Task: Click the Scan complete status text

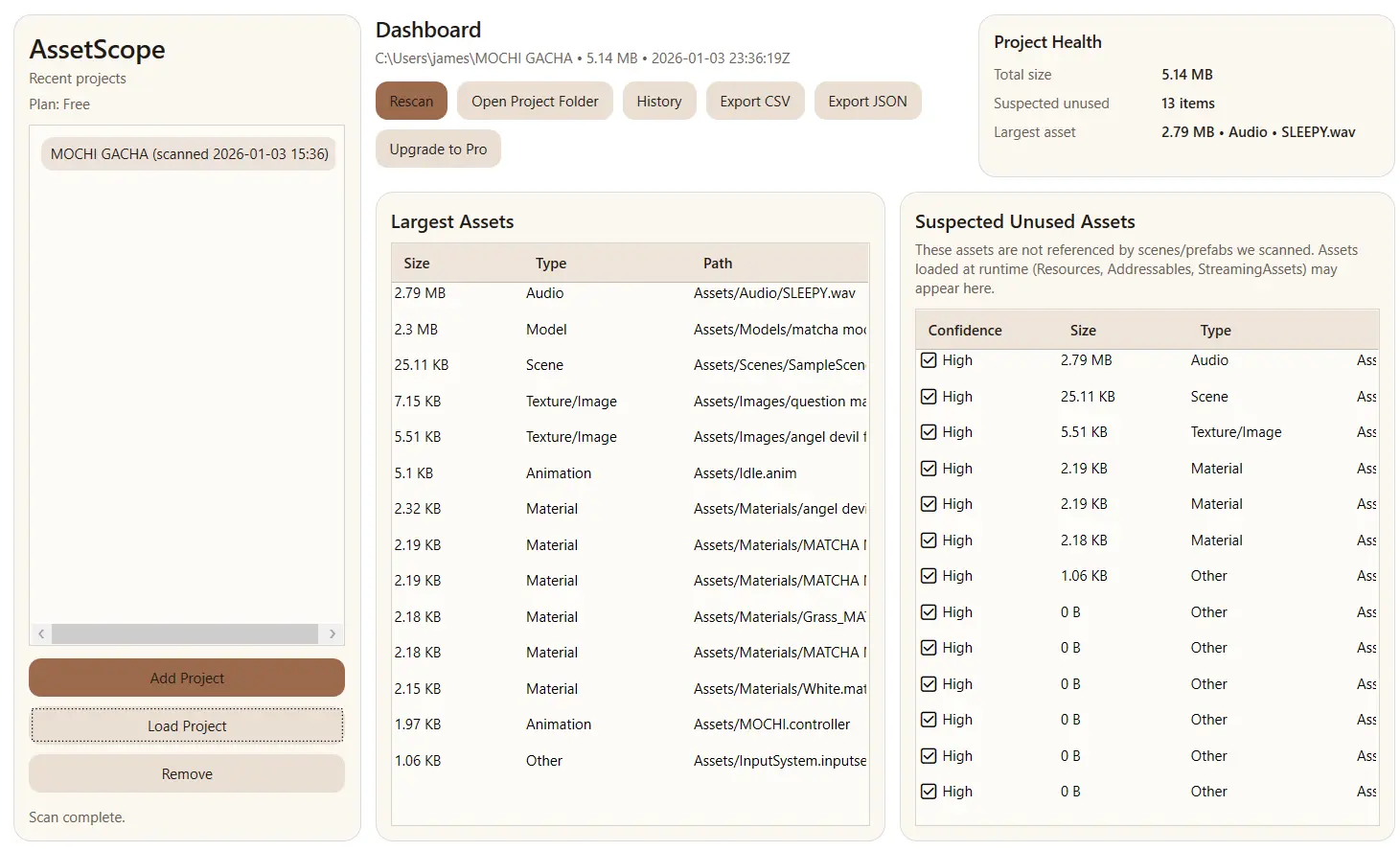Action: tap(77, 817)
